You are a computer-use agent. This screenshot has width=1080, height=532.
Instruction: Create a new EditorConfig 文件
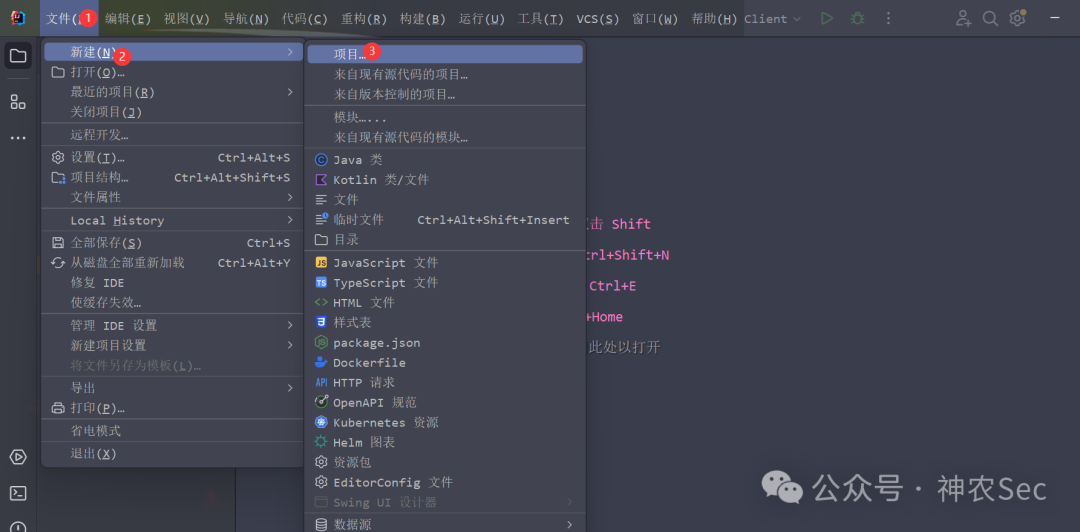tap(445, 482)
